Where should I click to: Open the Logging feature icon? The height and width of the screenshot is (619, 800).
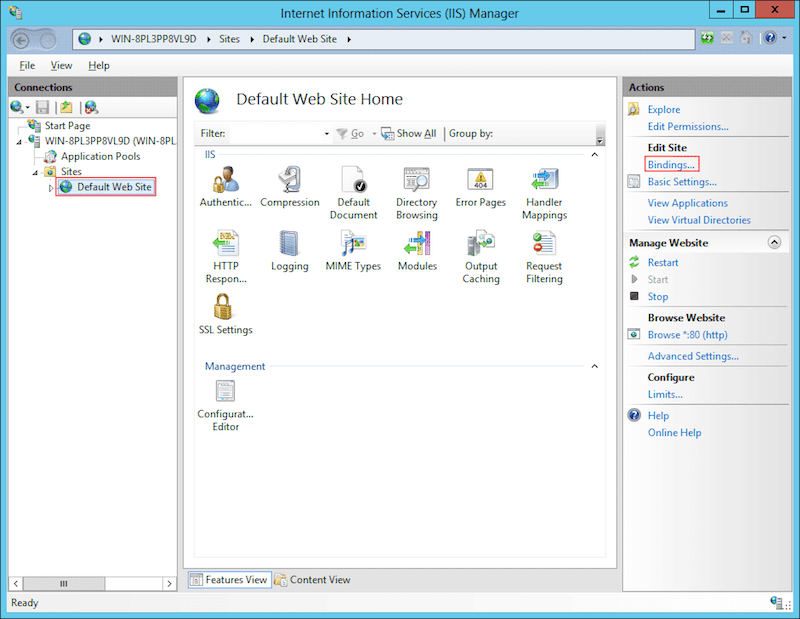pyautogui.click(x=290, y=250)
